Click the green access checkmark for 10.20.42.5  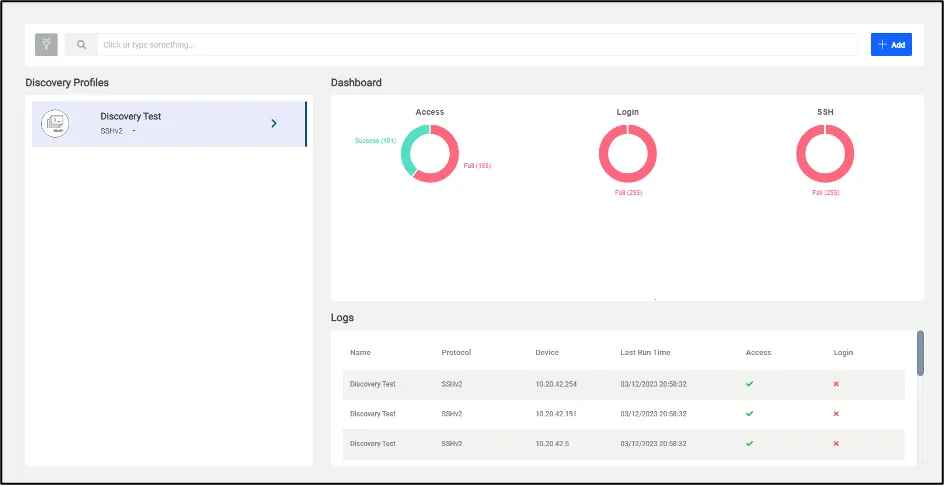click(750, 443)
